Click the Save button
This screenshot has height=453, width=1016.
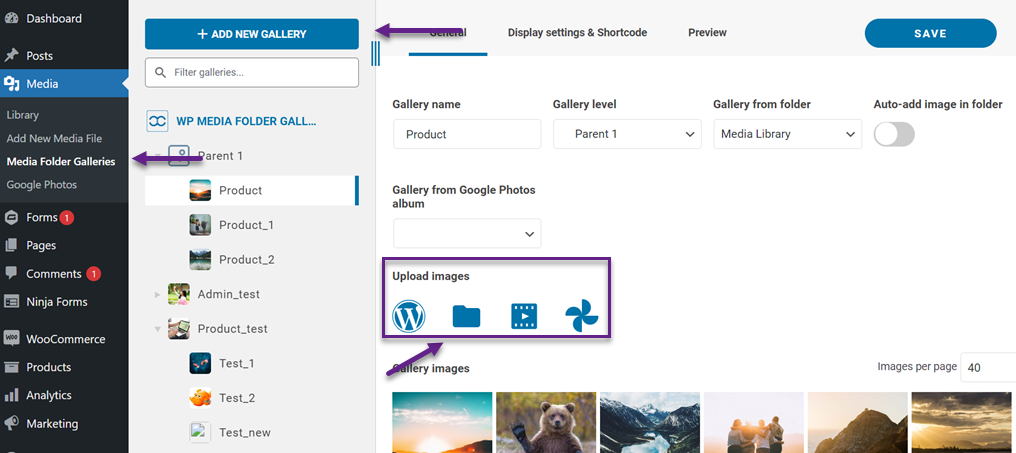[x=930, y=34]
